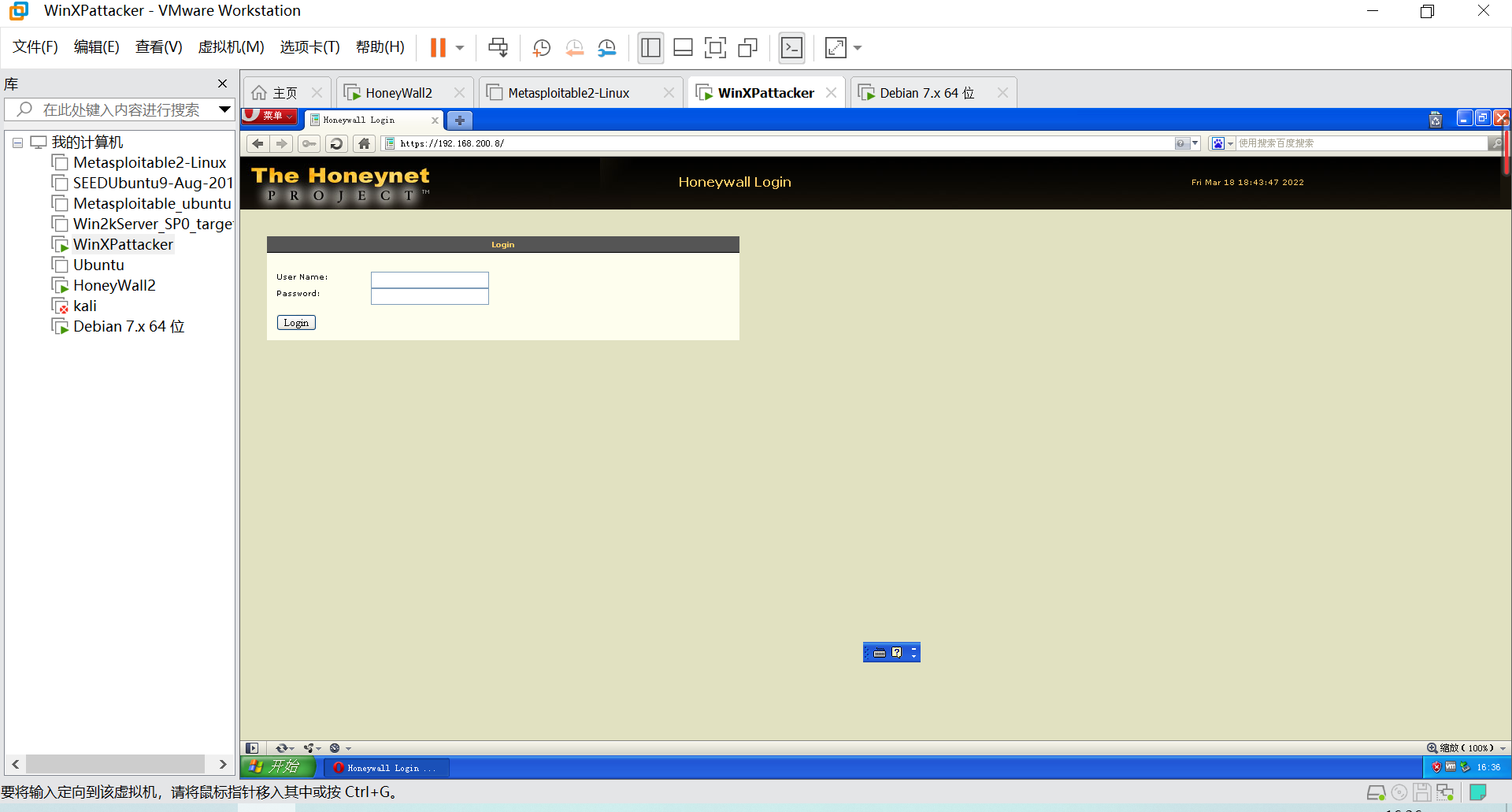Viewport: 1512px width, 812px height.
Task: Open the Opera 菜单 menu button
Action: [269, 116]
